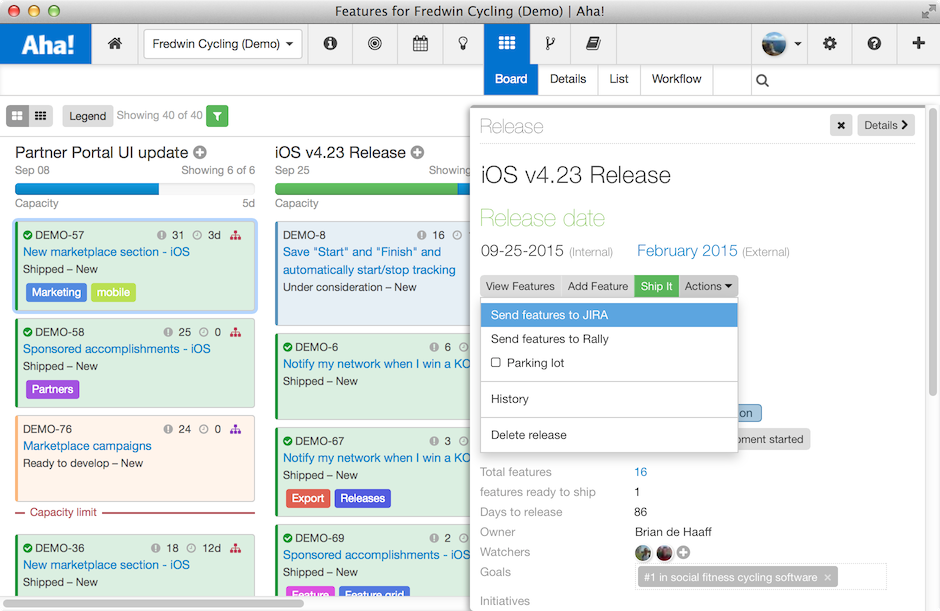Click the blue Marketing tag
Viewport: 940px width, 611px height.
(56, 292)
